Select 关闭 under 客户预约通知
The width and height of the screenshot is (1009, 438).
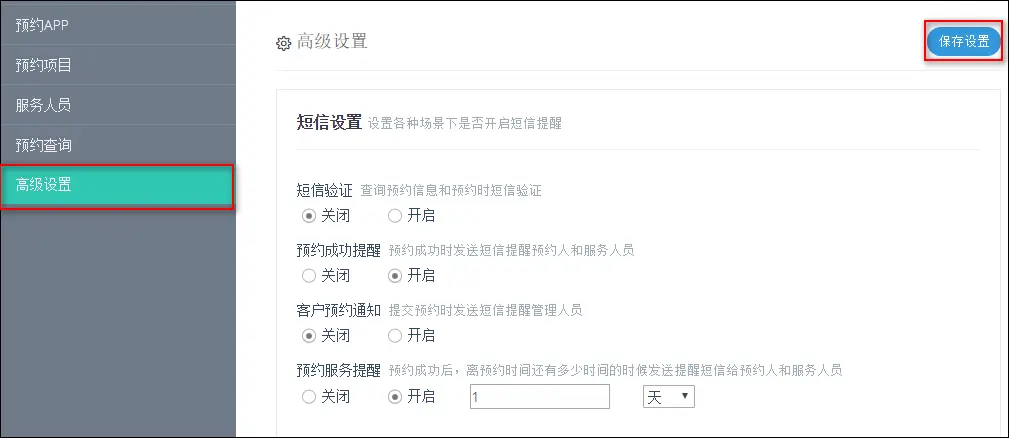tap(308, 335)
